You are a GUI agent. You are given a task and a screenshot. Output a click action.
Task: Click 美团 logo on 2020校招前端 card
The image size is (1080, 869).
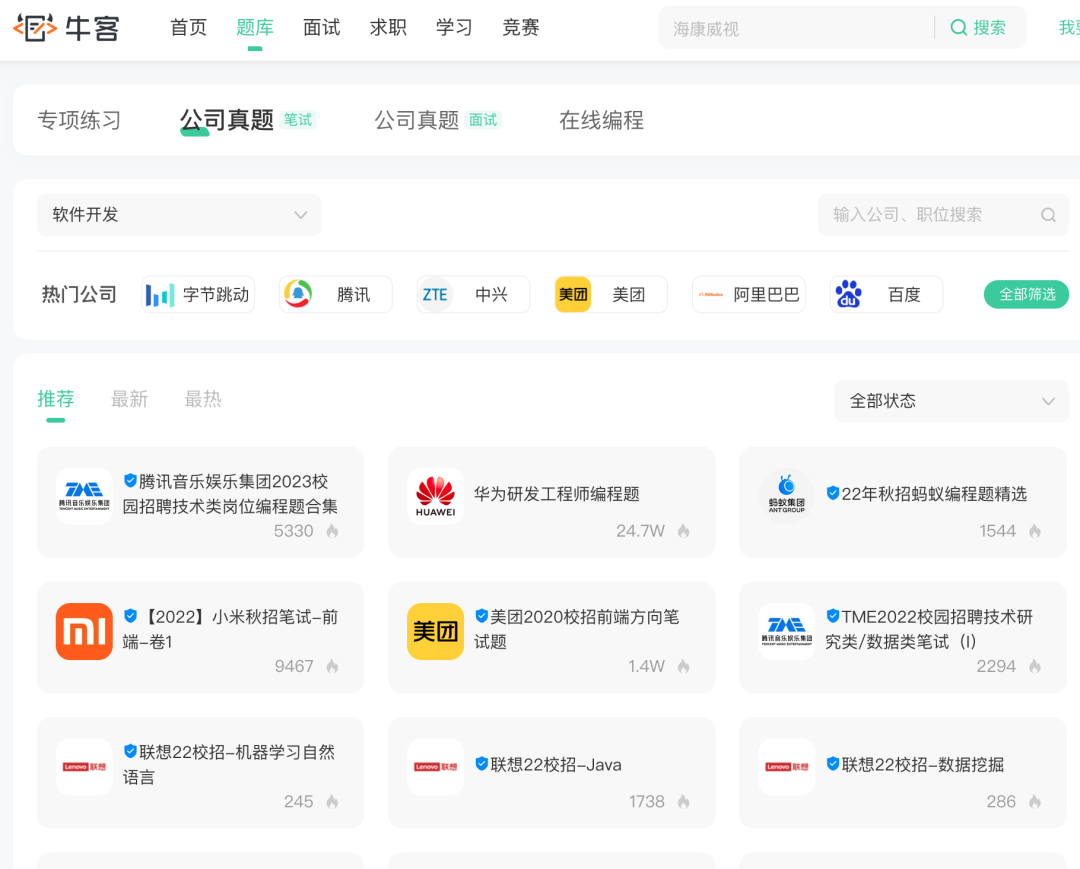435,631
